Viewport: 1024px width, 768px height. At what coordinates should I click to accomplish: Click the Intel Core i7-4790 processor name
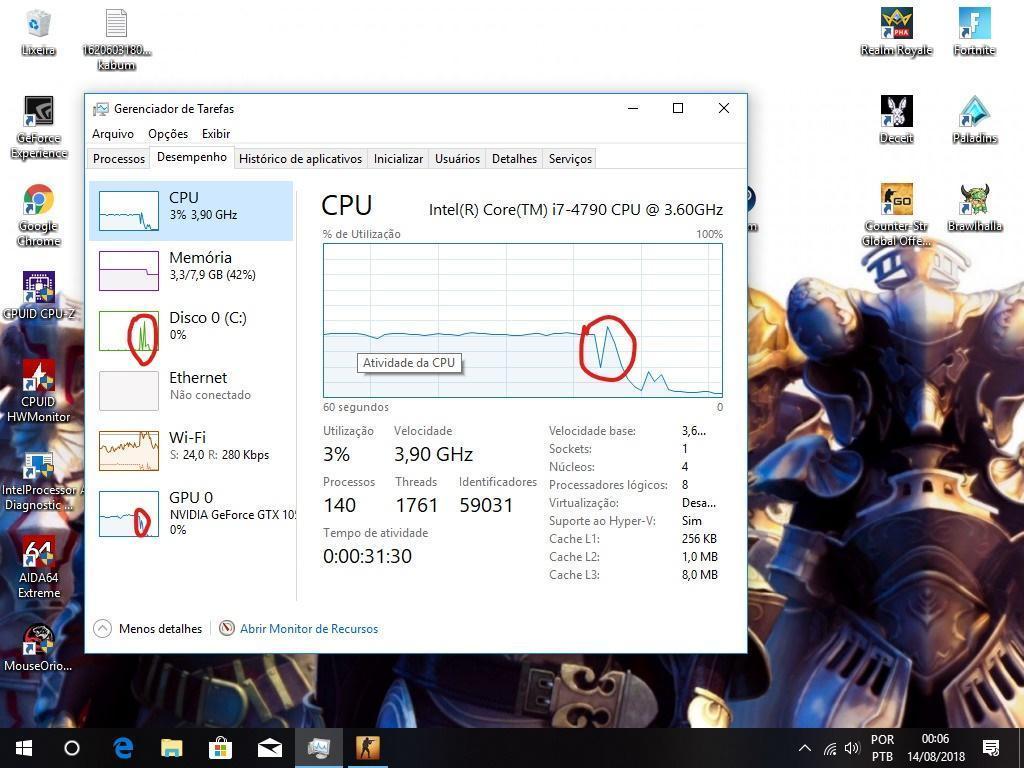[x=575, y=210]
